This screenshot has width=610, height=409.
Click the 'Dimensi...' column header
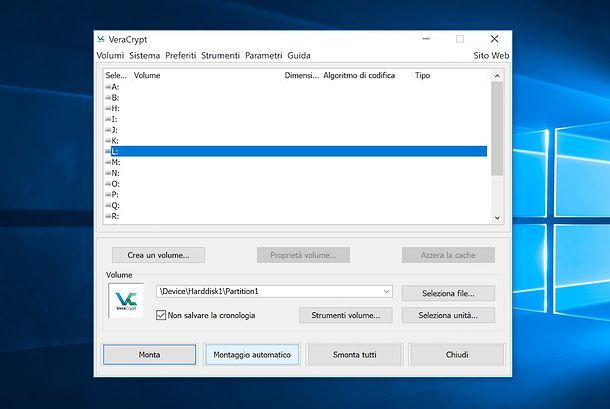click(302, 75)
